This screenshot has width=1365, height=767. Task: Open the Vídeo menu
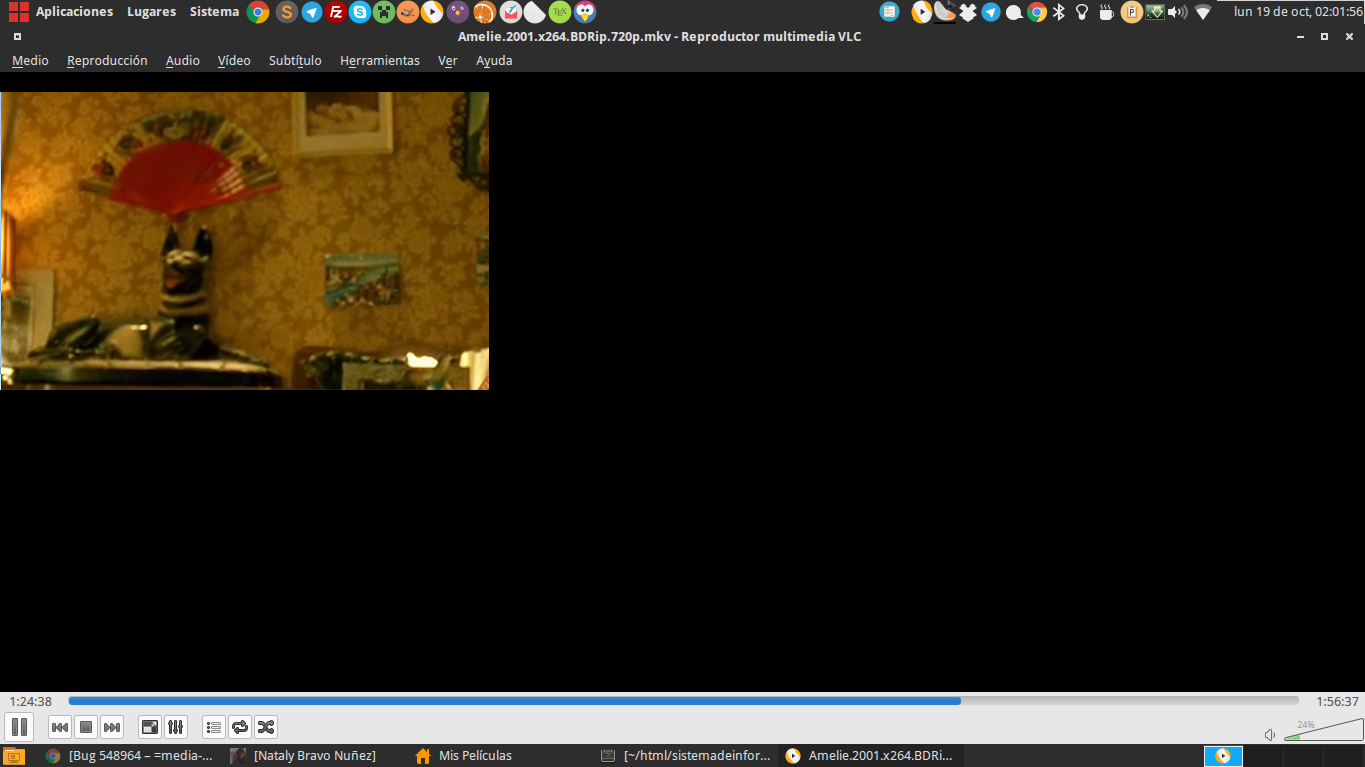234,61
